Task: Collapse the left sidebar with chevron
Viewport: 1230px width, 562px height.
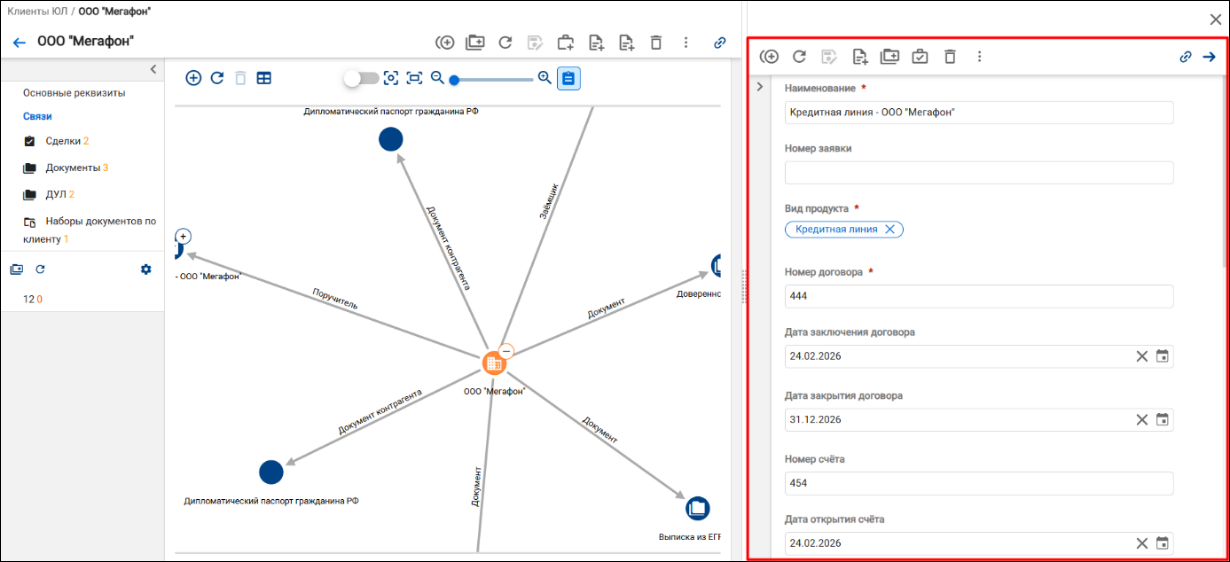Action: click(153, 69)
